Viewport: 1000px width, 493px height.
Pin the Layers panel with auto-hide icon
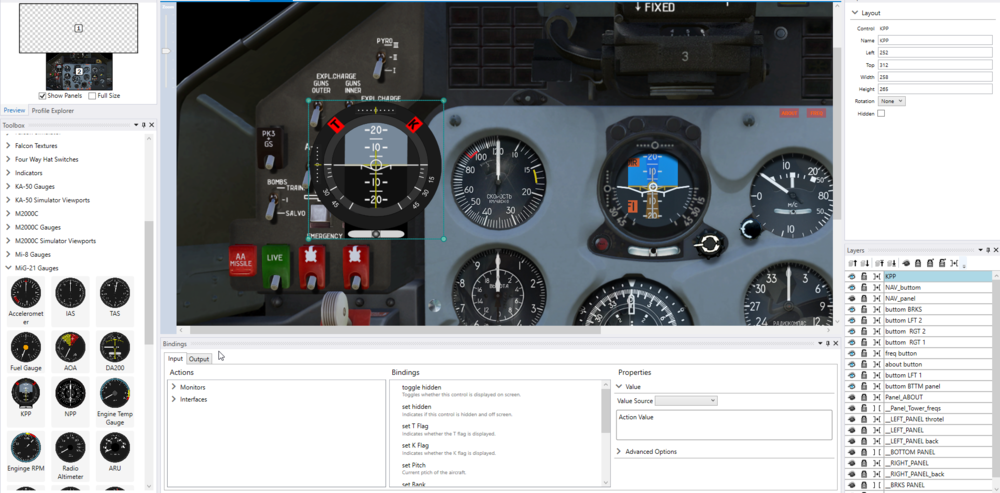pyautogui.click(x=988, y=251)
